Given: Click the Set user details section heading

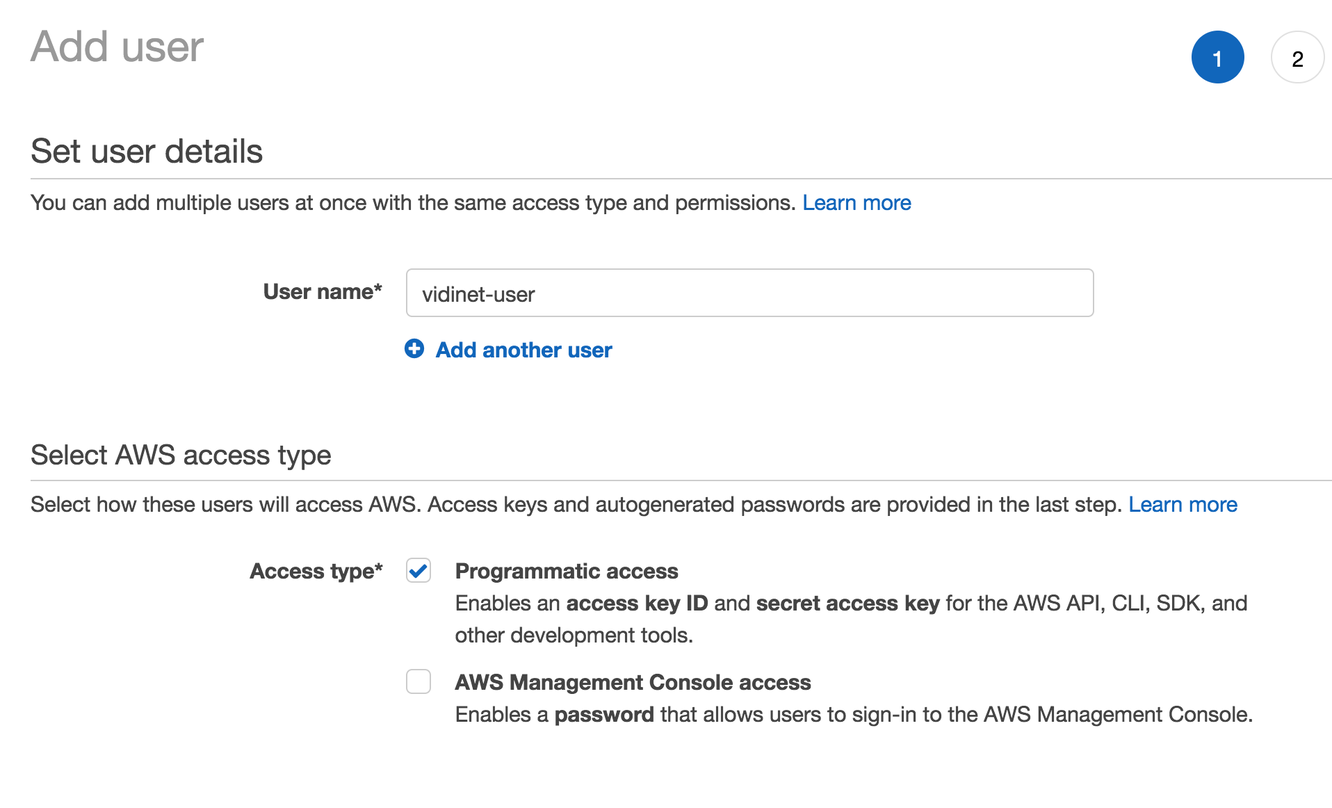Looking at the screenshot, I should (147, 152).
